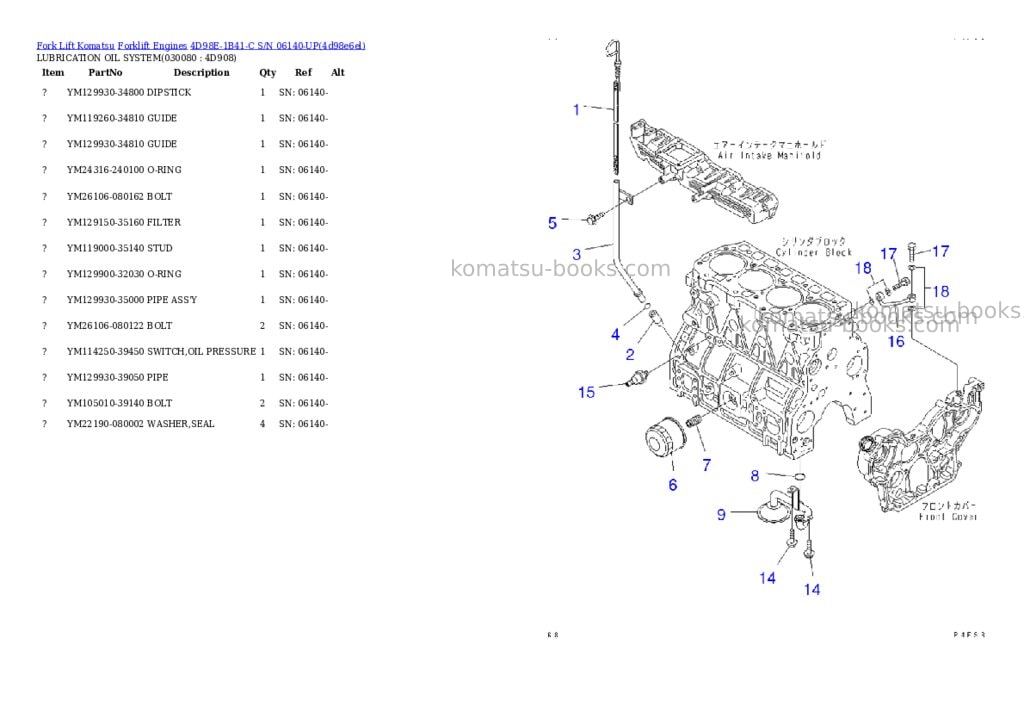Open the Fork Lift Komatsu link
The height and width of the screenshot is (725, 1024).
point(75,46)
